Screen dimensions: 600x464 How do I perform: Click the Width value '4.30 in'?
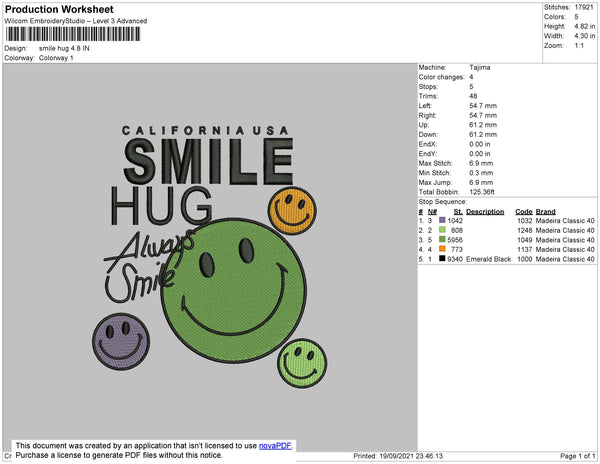(x=585, y=36)
